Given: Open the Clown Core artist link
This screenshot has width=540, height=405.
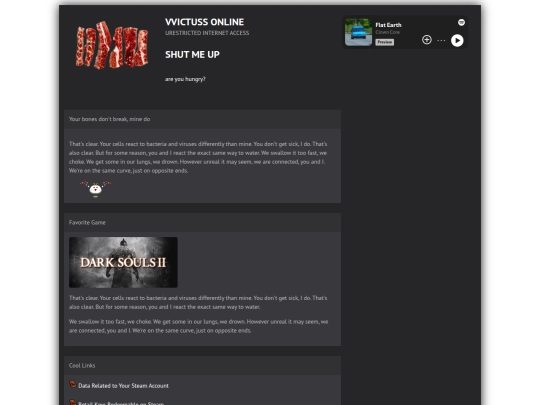Looking at the screenshot, I should click(x=387, y=32).
